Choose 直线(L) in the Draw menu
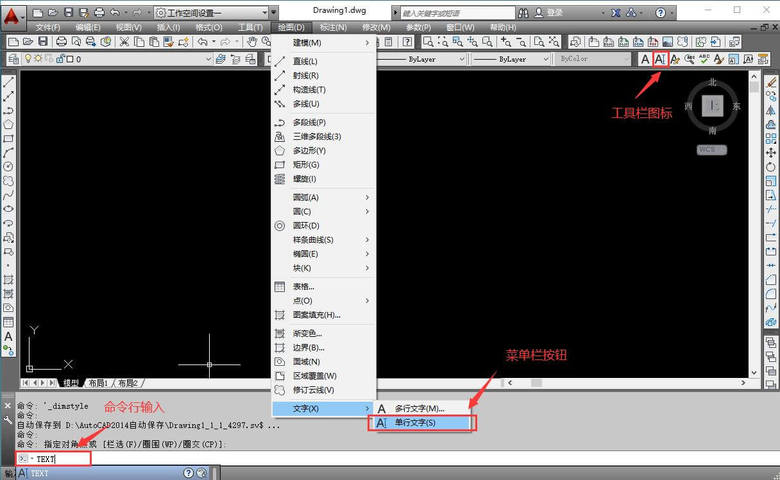Screen dimensions: 780x480 (x=305, y=75)
